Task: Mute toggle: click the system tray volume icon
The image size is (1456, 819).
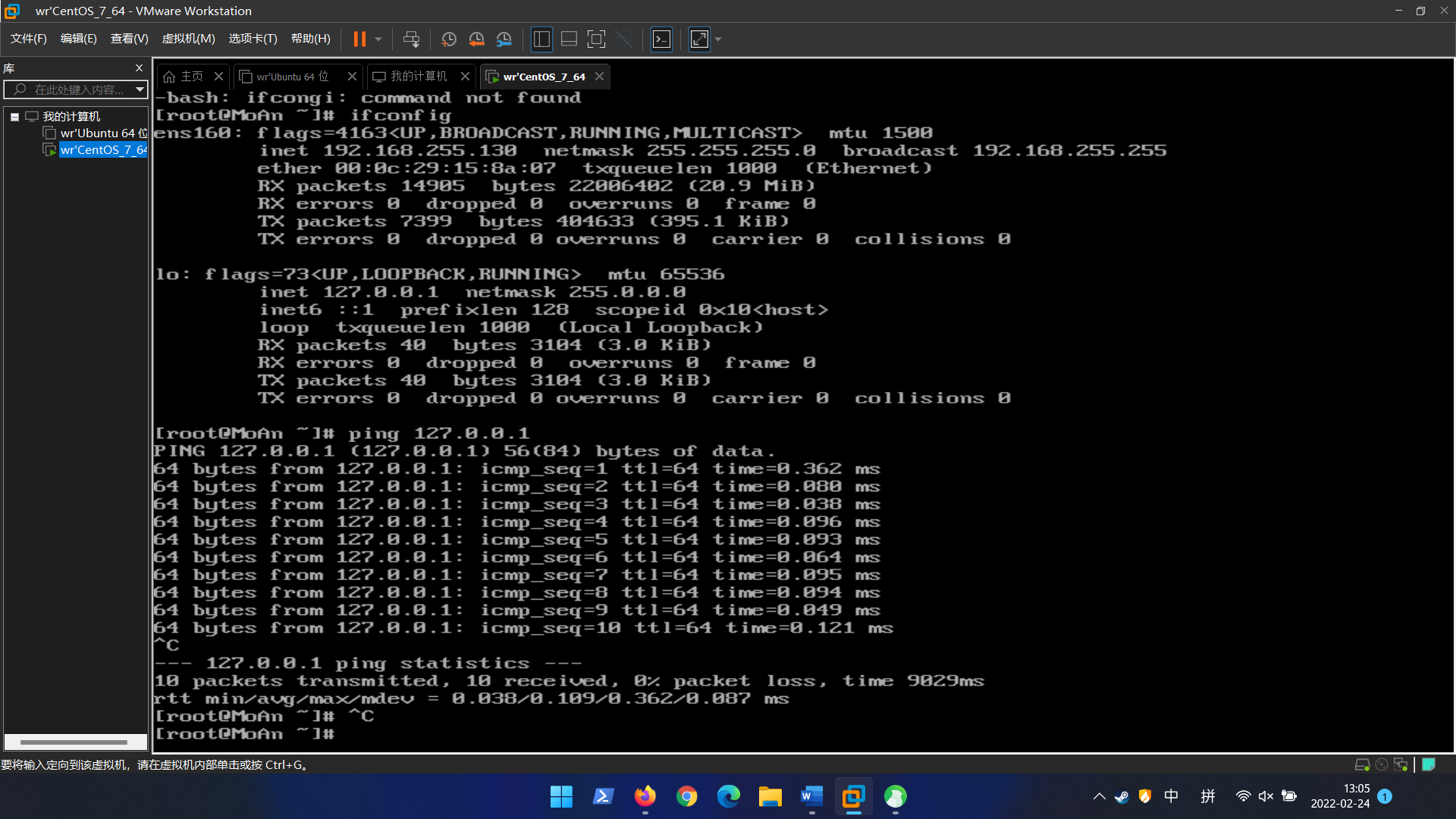Action: click(x=1266, y=796)
